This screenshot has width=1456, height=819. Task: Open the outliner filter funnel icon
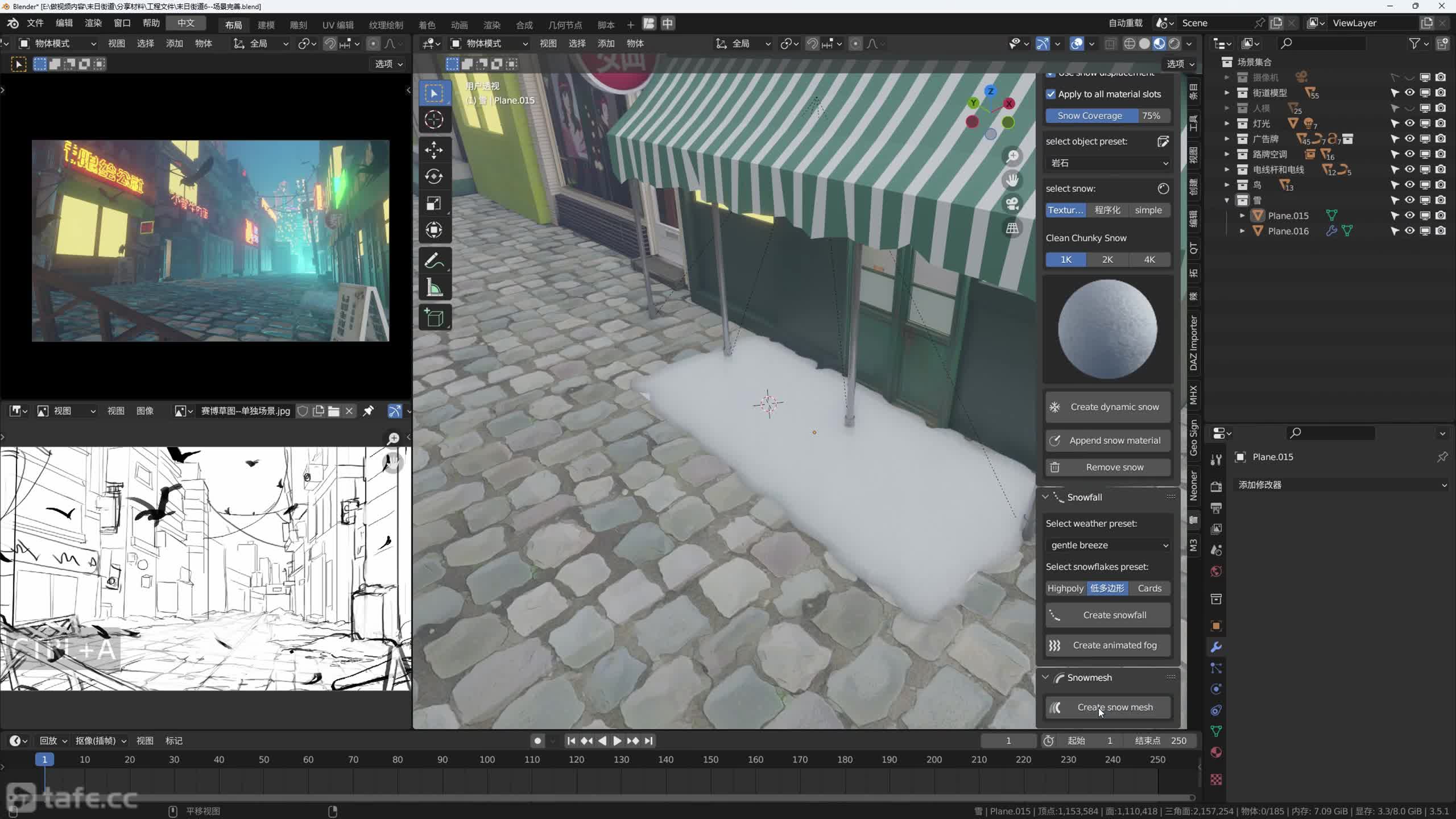[1414, 43]
